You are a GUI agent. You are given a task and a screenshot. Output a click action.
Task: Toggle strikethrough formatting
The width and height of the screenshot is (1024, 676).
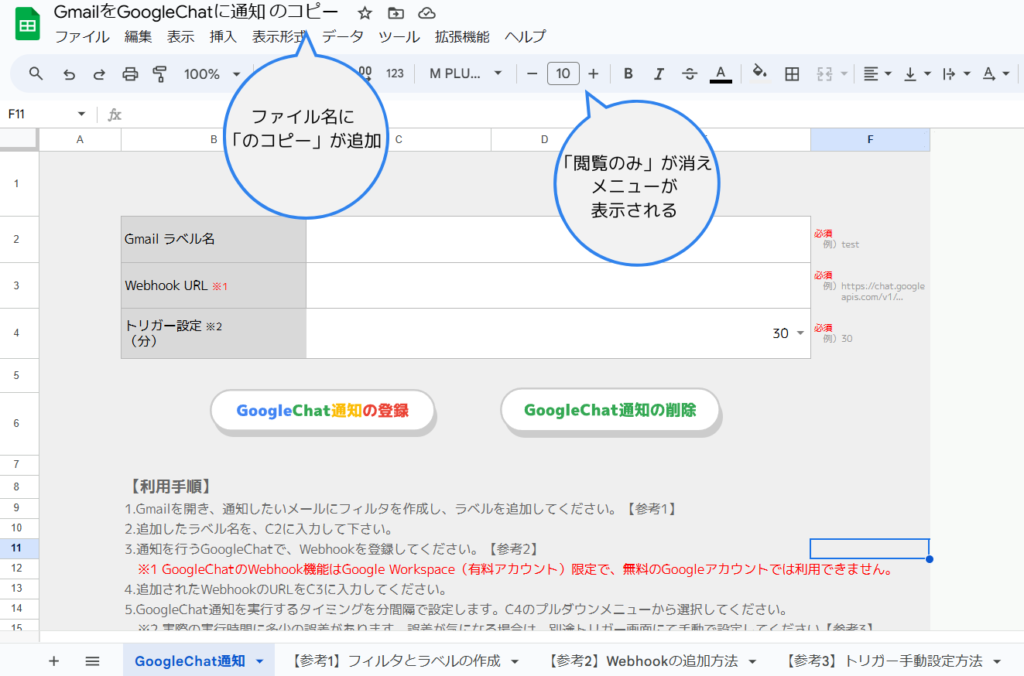tap(690, 74)
